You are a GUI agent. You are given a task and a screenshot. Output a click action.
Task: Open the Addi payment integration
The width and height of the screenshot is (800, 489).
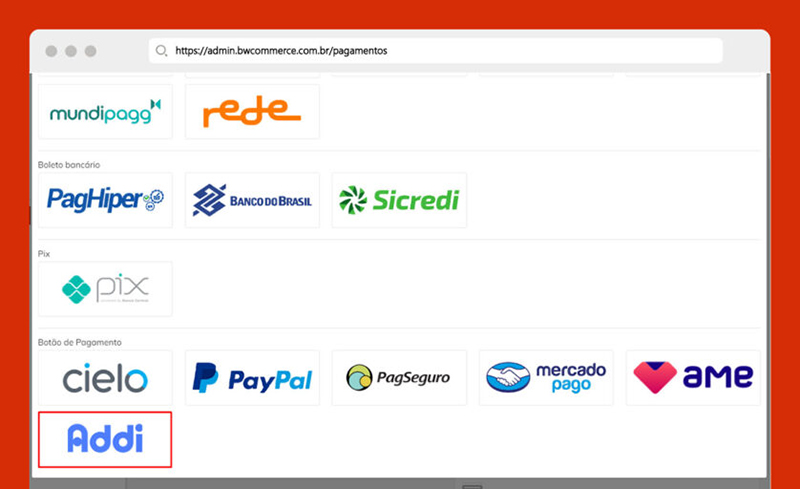point(105,439)
